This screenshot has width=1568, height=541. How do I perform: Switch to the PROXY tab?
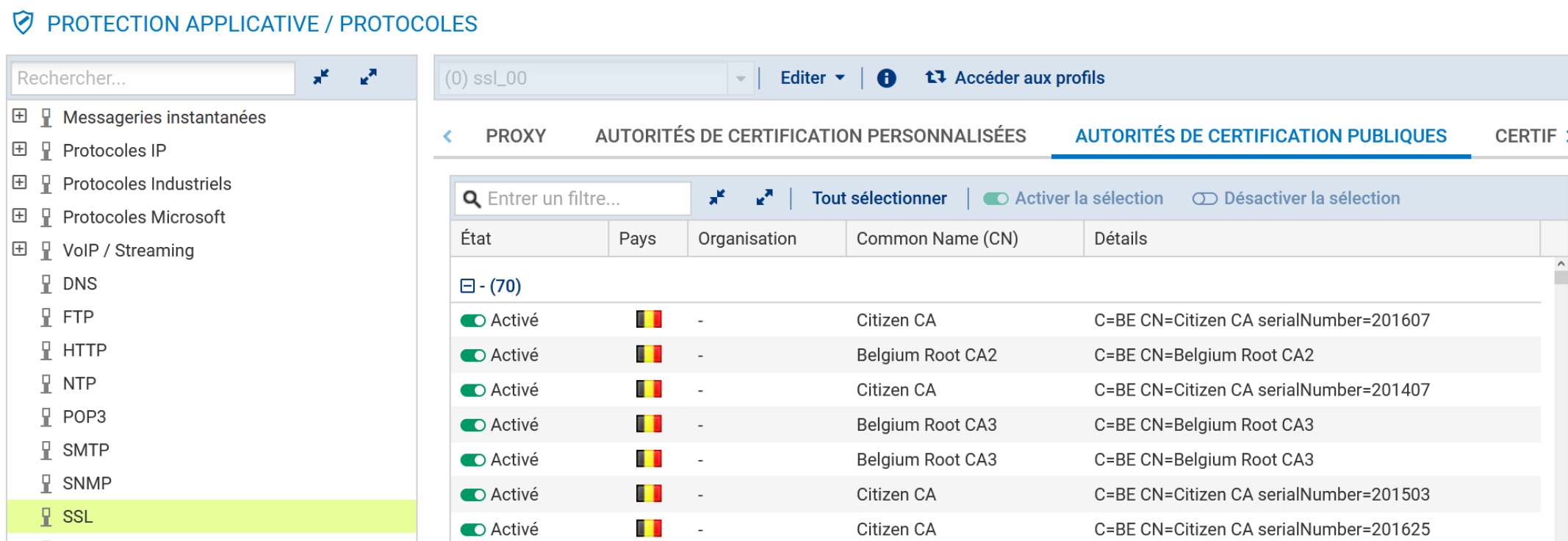tap(515, 136)
